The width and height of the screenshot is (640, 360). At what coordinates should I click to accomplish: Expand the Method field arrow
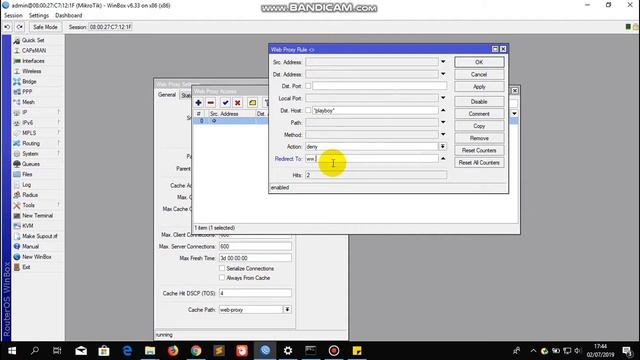443,135
